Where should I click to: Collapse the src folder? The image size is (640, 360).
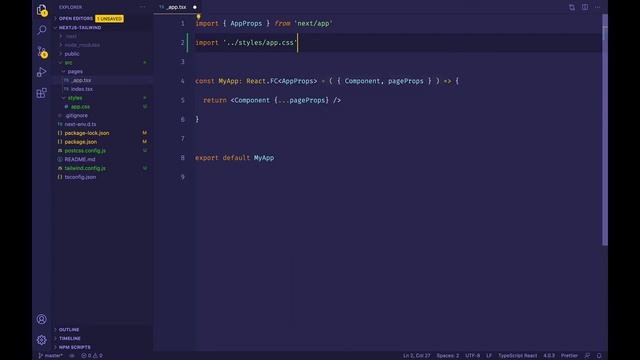pos(68,62)
